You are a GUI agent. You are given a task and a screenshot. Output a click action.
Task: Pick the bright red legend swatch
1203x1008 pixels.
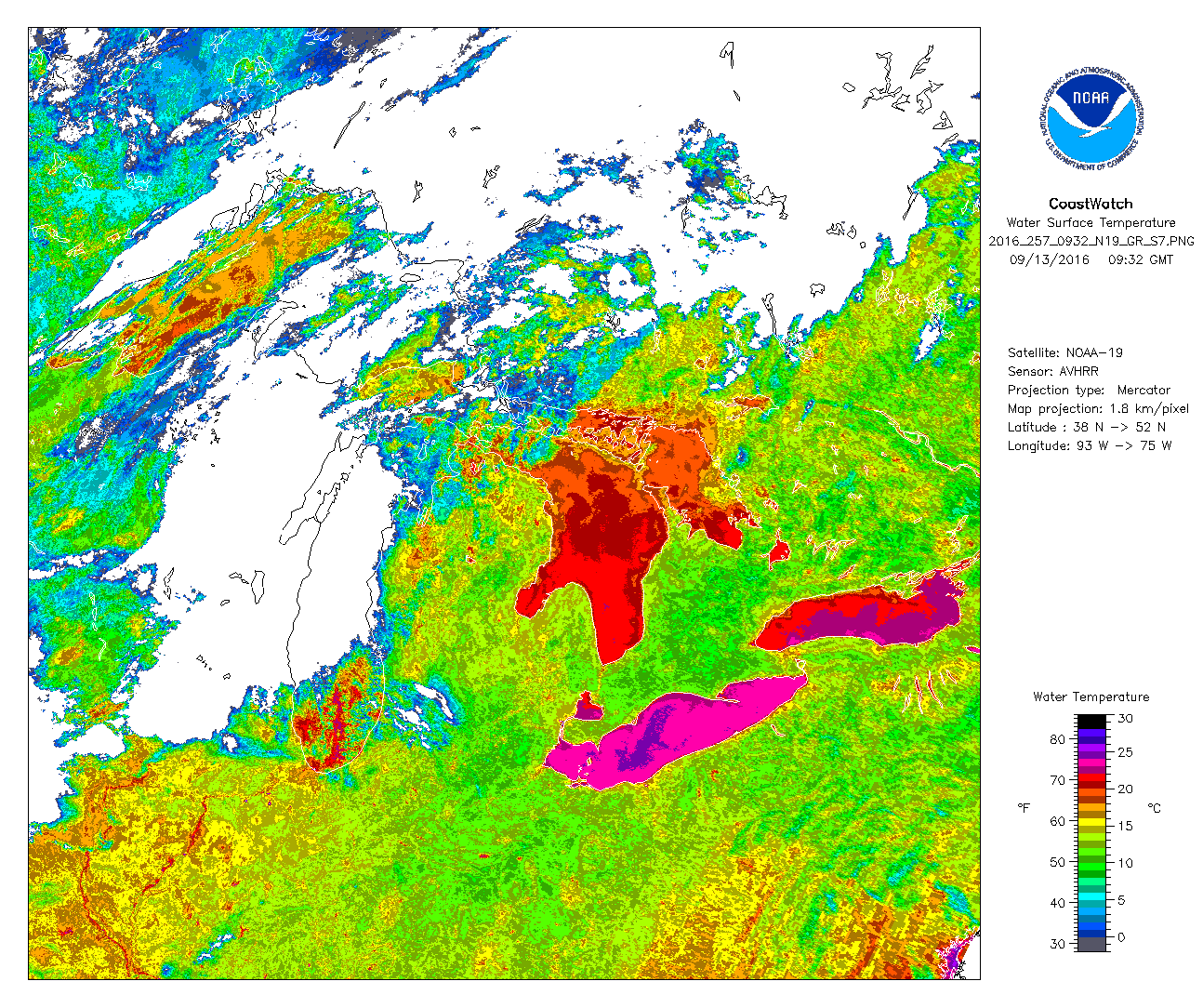coord(1091,777)
